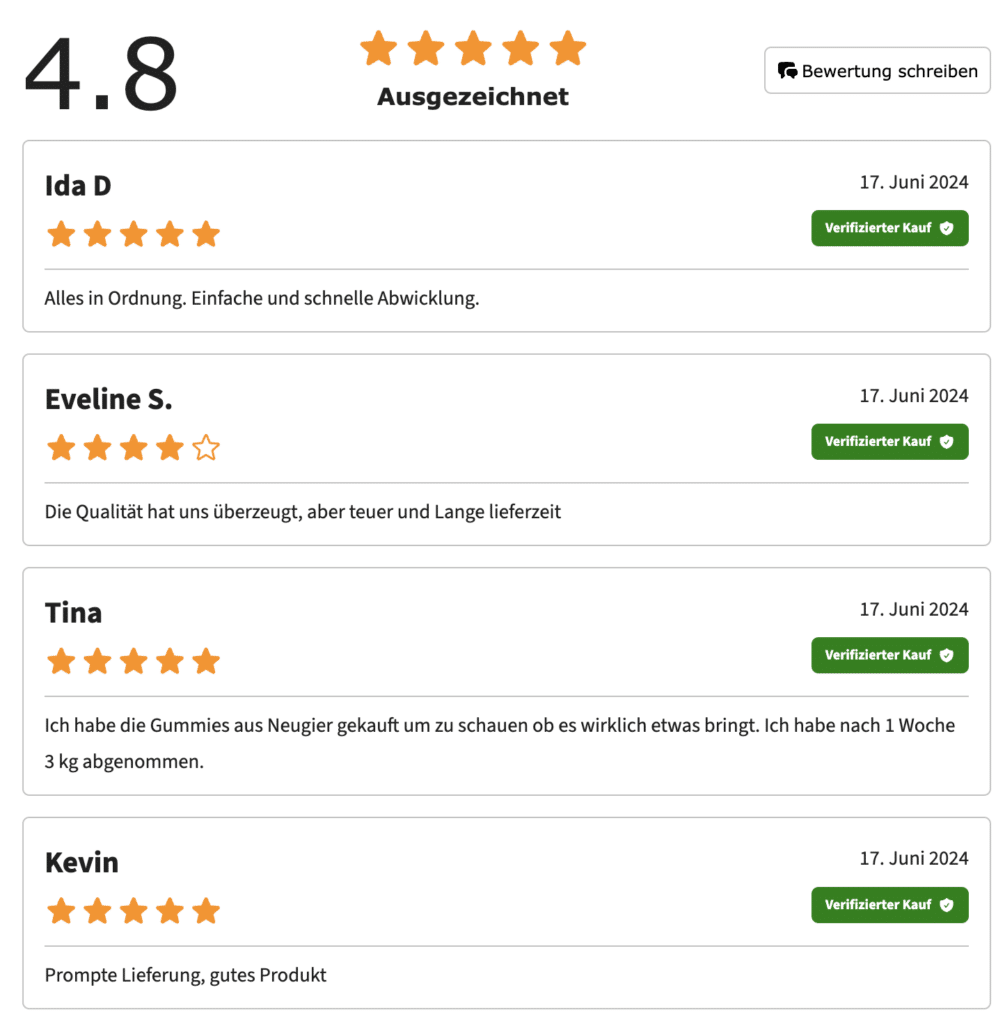Click the shield checkmark icon on Kevin's badge
Viewport: 1005px width, 1024px height.
point(946,905)
